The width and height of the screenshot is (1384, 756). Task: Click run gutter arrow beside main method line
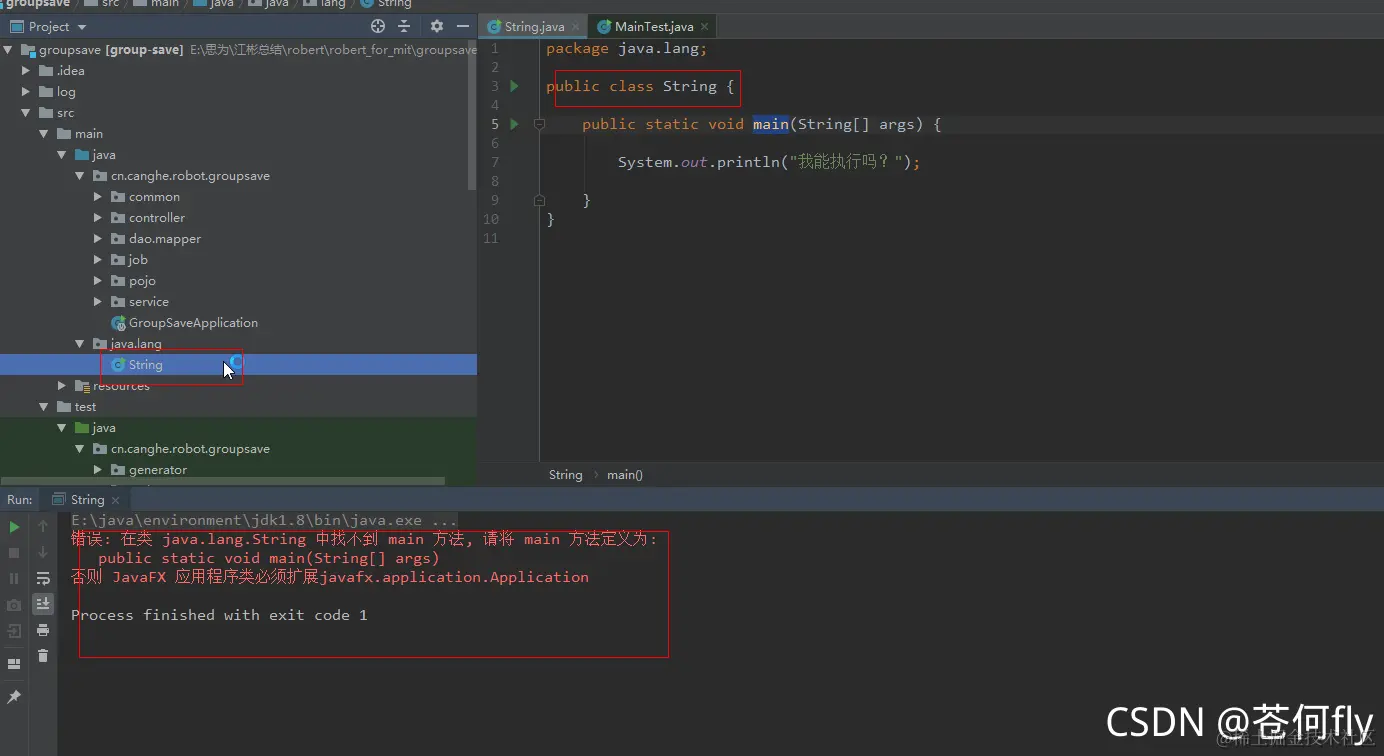(514, 124)
